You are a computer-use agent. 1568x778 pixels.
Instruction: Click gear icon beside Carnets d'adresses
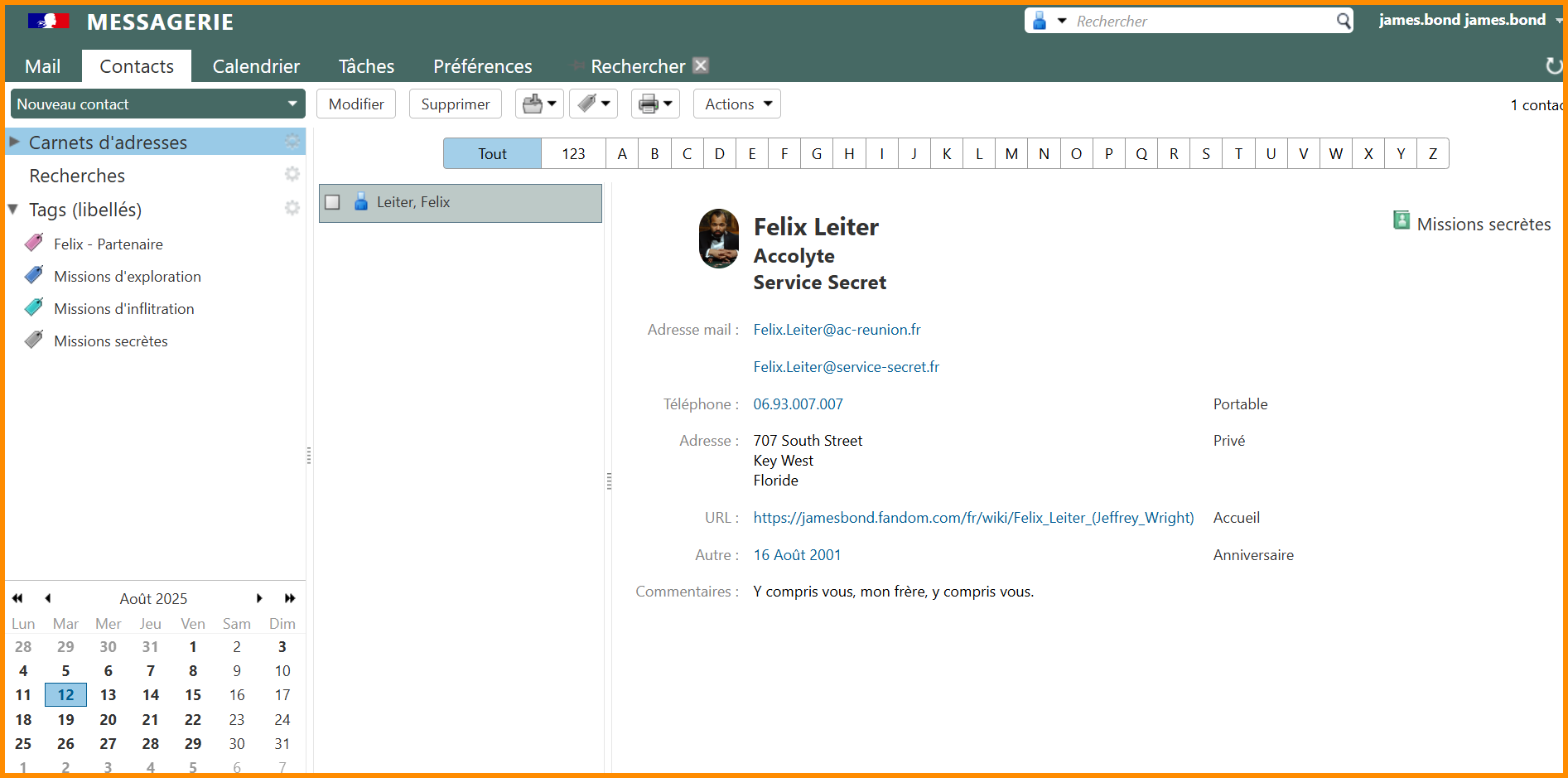[292, 142]
